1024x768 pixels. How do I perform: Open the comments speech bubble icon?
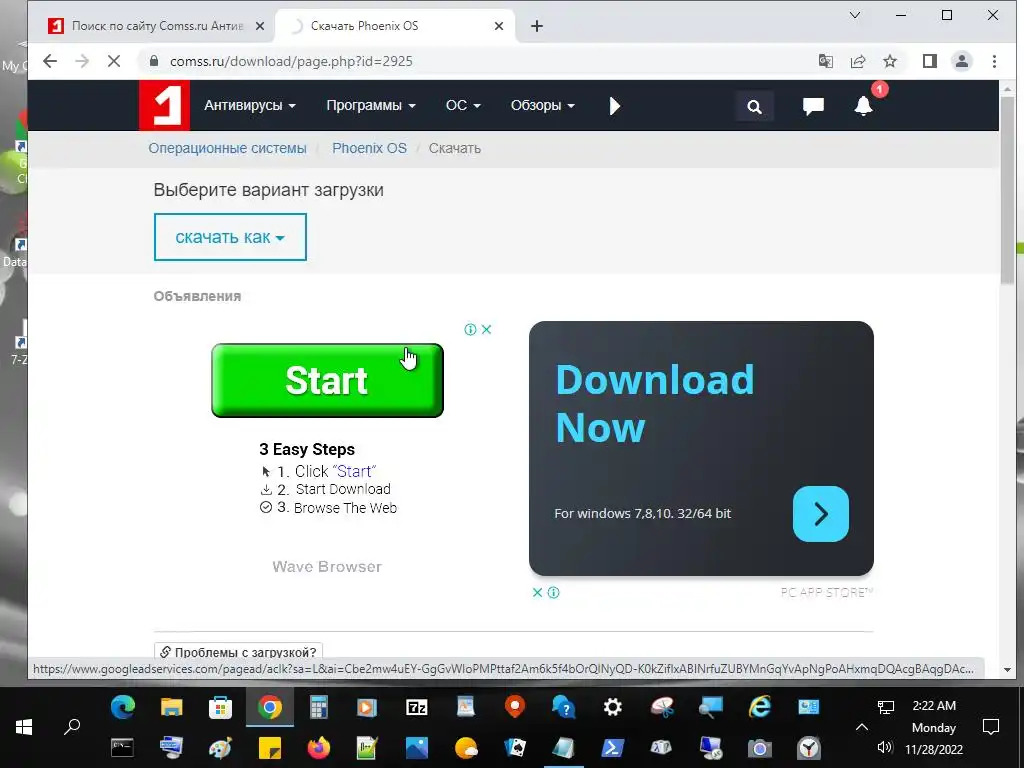pos(813,106)
